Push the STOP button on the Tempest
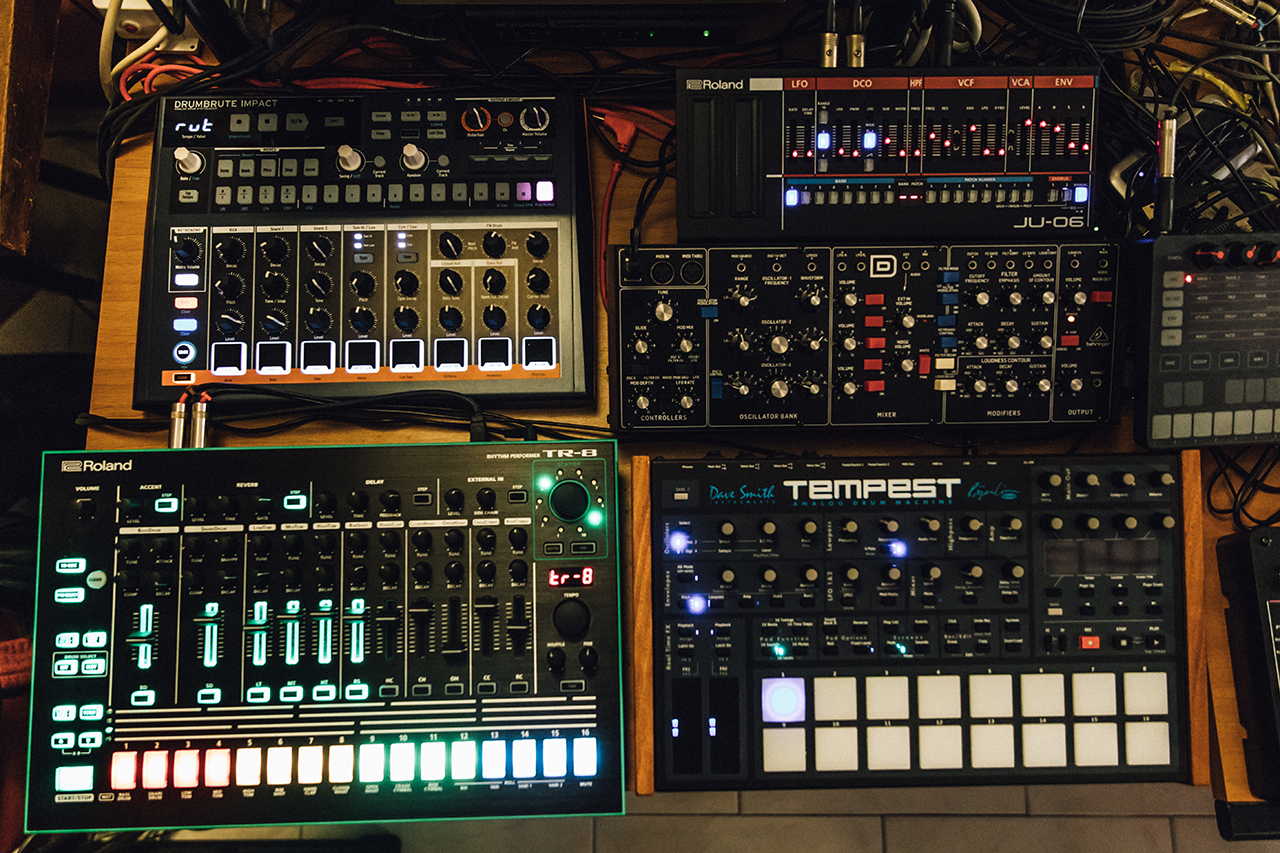Screen dimensions: 1280x853 point(1123,642)
